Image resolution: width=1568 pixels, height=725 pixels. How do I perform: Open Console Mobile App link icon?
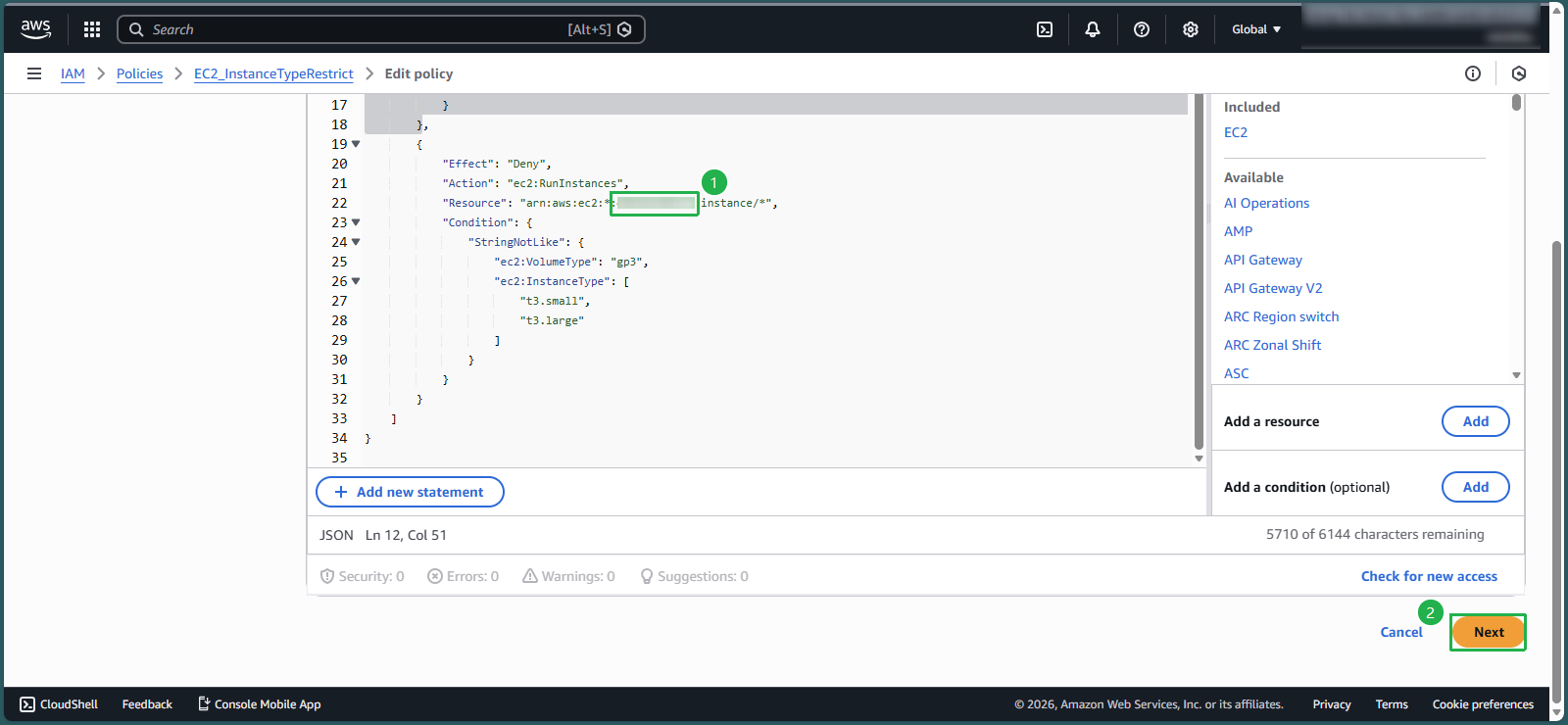pos(204,703)
